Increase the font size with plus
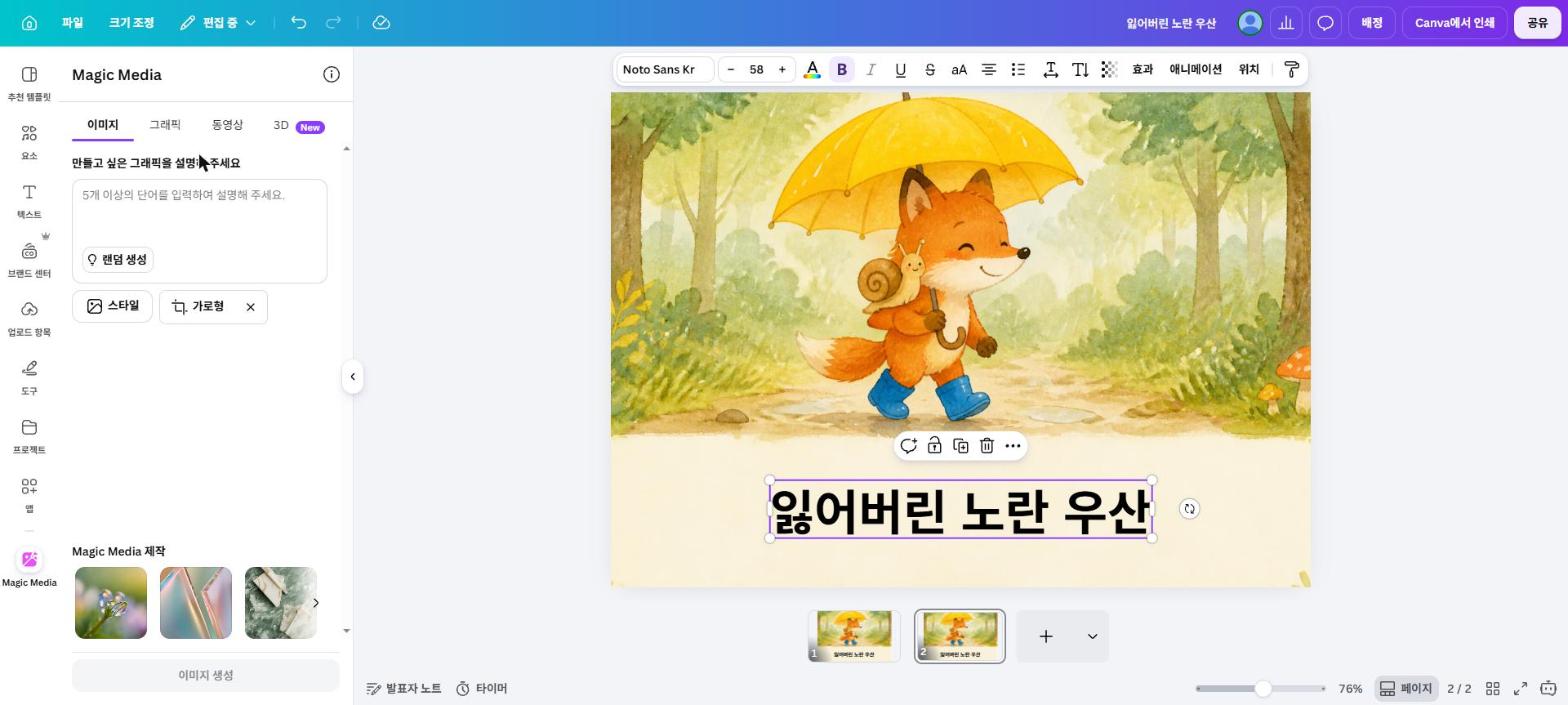Viewport: 1568px width, 705px height. tap(782, 69)
